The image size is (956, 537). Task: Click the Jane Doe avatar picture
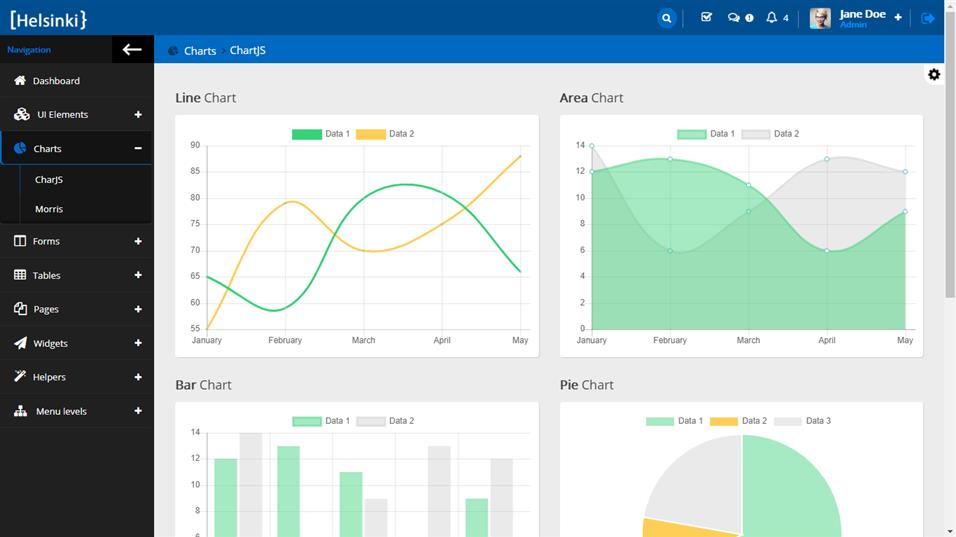point(820,18)
